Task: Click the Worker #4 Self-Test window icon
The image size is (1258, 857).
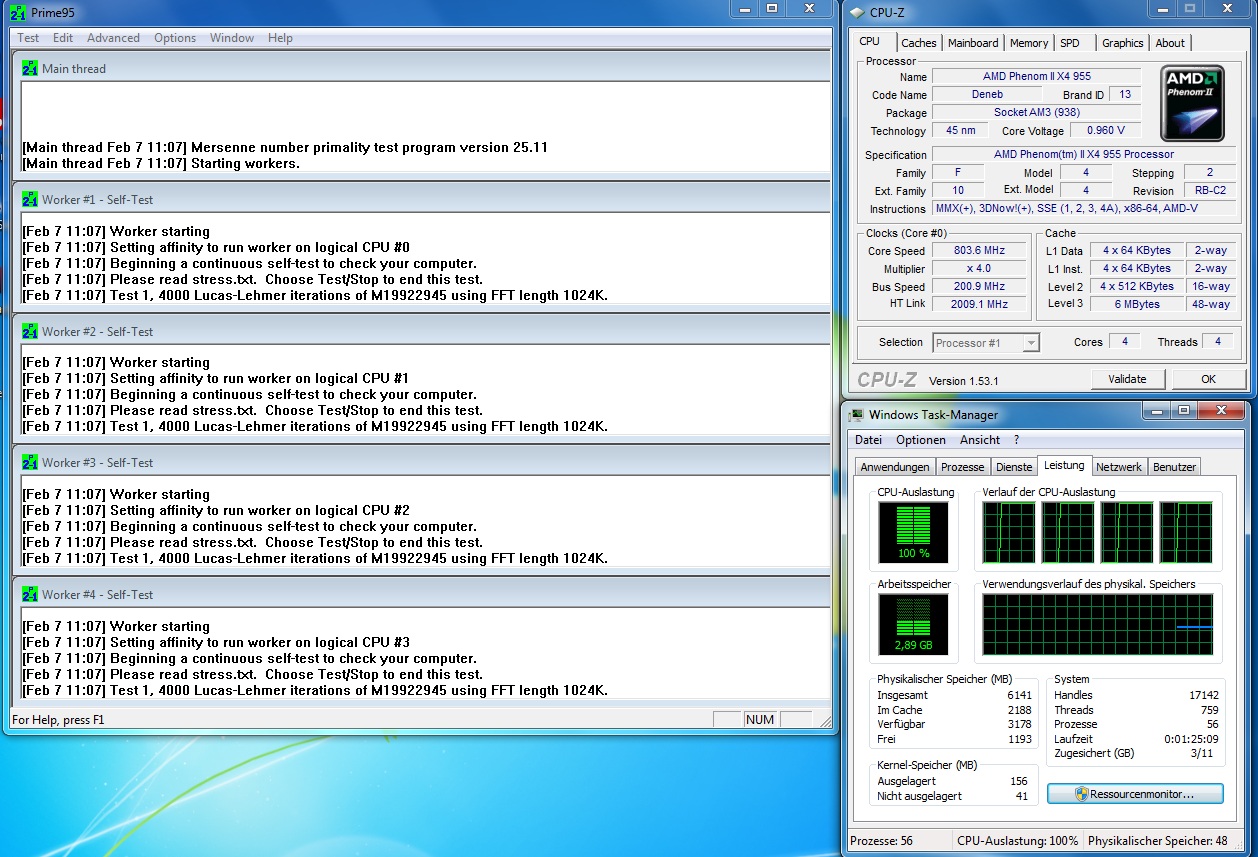Action: pyautogui.click(x=29, y=595)
